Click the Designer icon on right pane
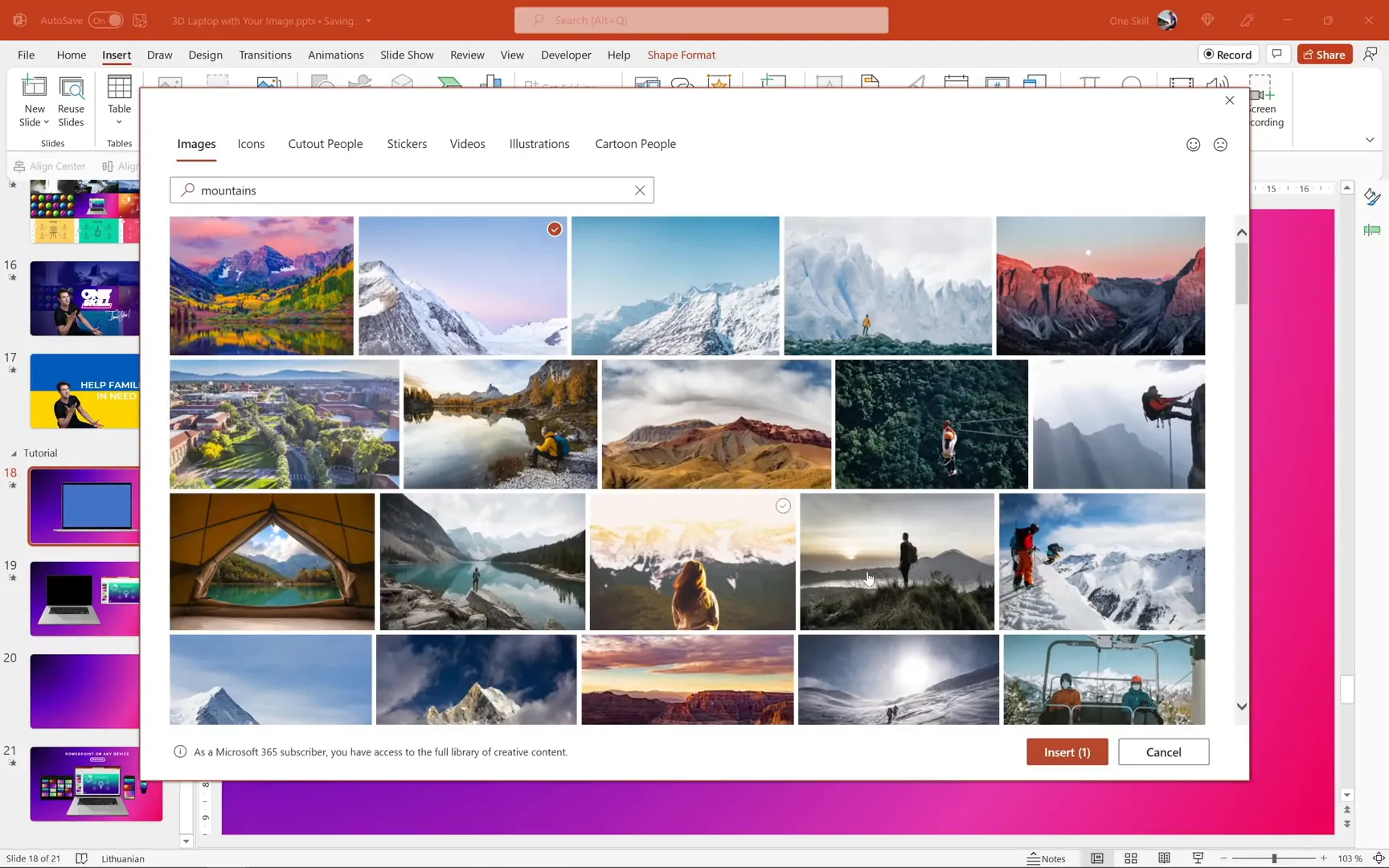 click(x=1371, y=197)
